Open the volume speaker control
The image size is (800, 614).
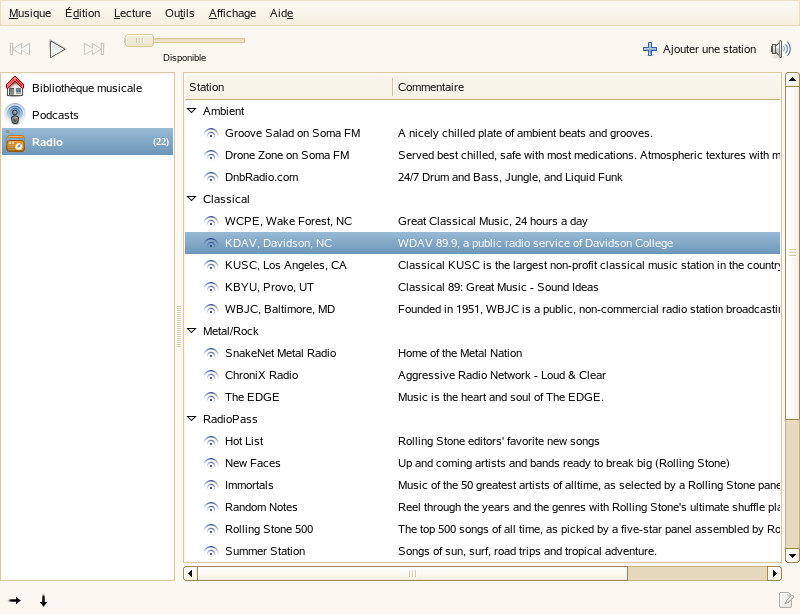coord(780,49)
